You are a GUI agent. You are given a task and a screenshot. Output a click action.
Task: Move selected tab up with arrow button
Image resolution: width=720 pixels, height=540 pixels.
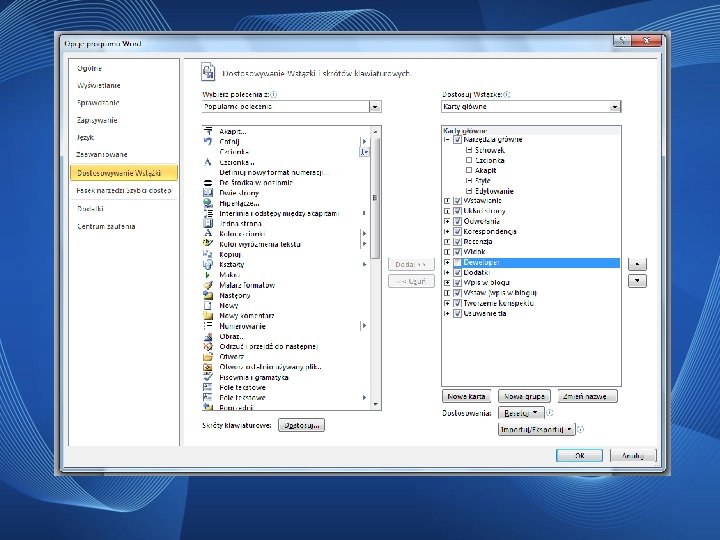click(x=637, y=264)
